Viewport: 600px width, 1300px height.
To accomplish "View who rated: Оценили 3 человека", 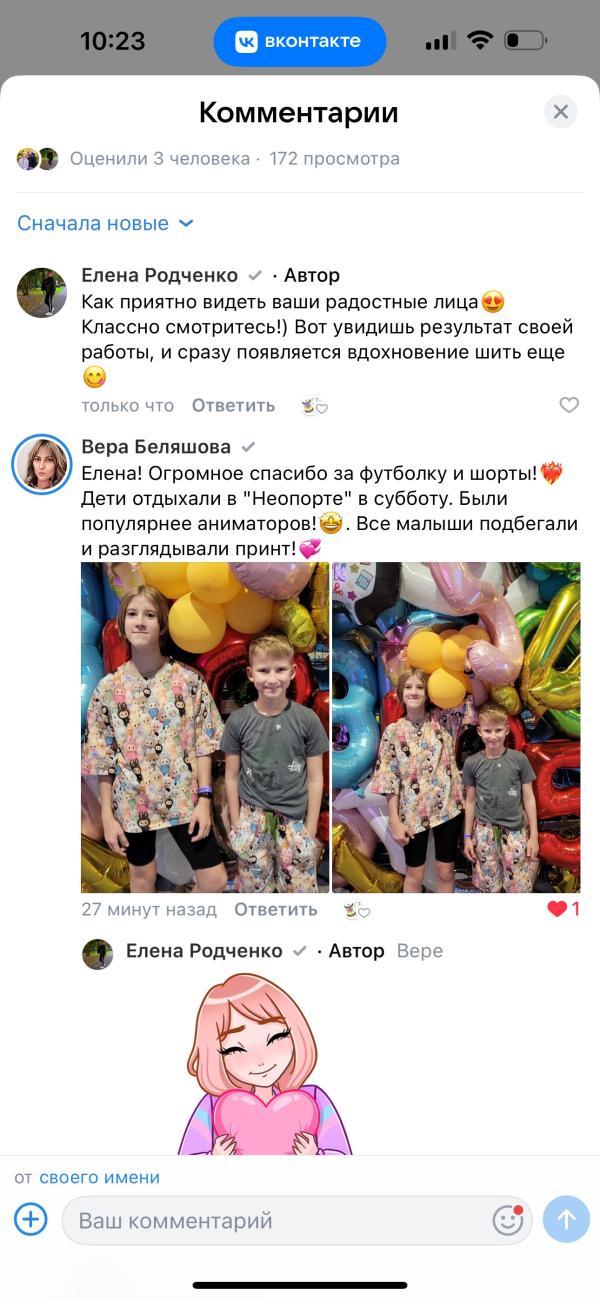I will point(160,158).
